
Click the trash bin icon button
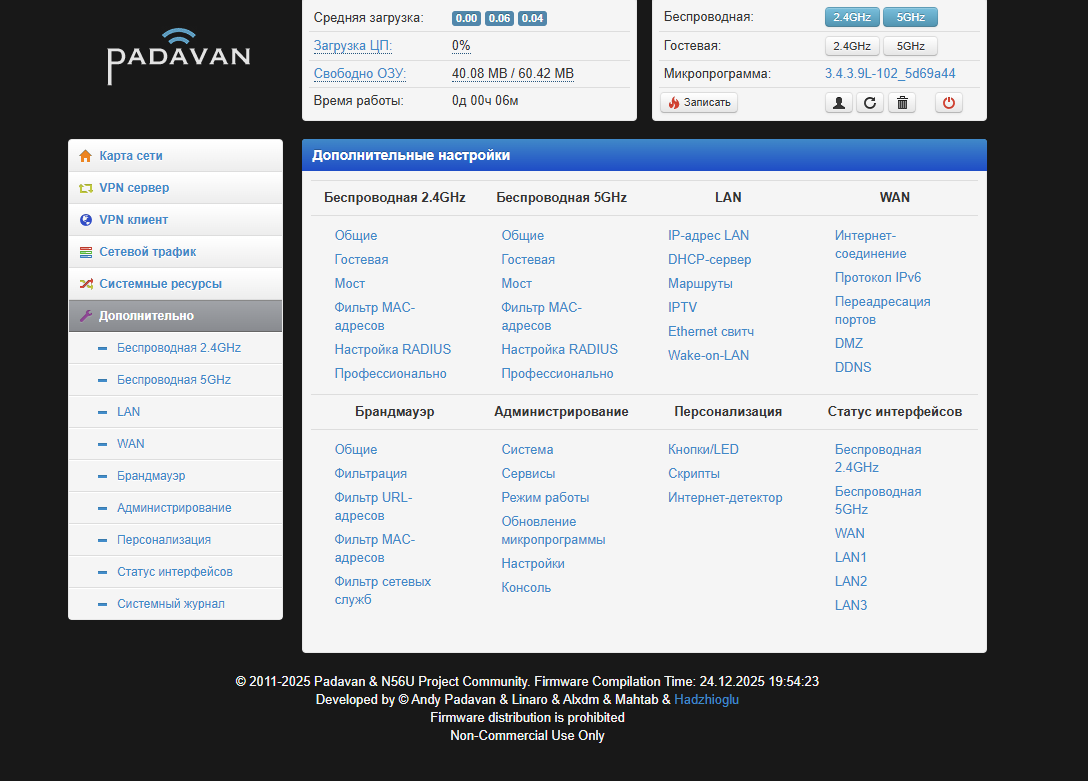[902, 103]
